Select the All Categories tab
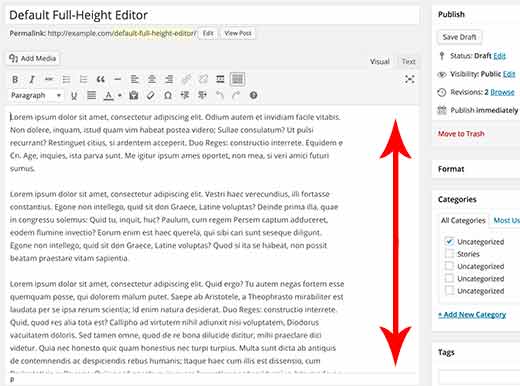 463,221
